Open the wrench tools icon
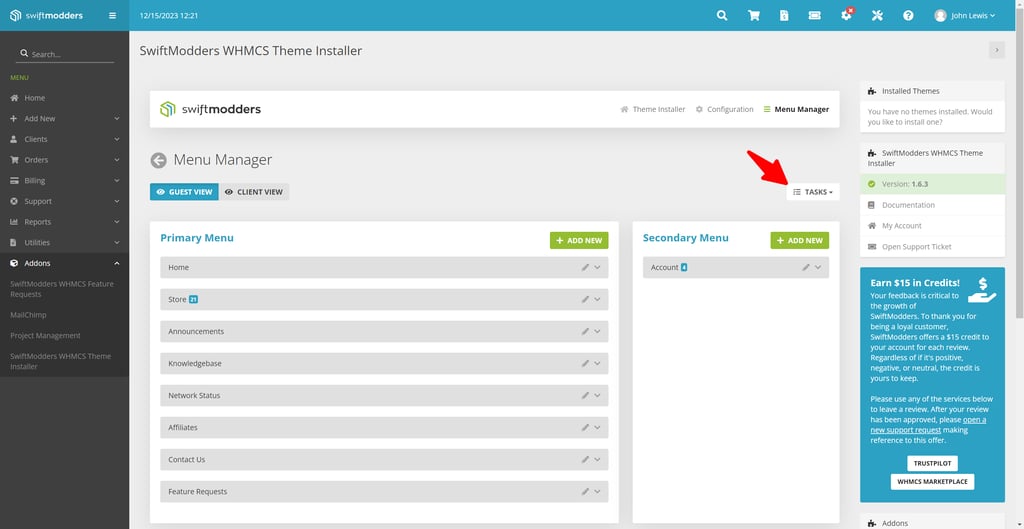The width and height of the screenshot is (1024, 529). (877, 16)
